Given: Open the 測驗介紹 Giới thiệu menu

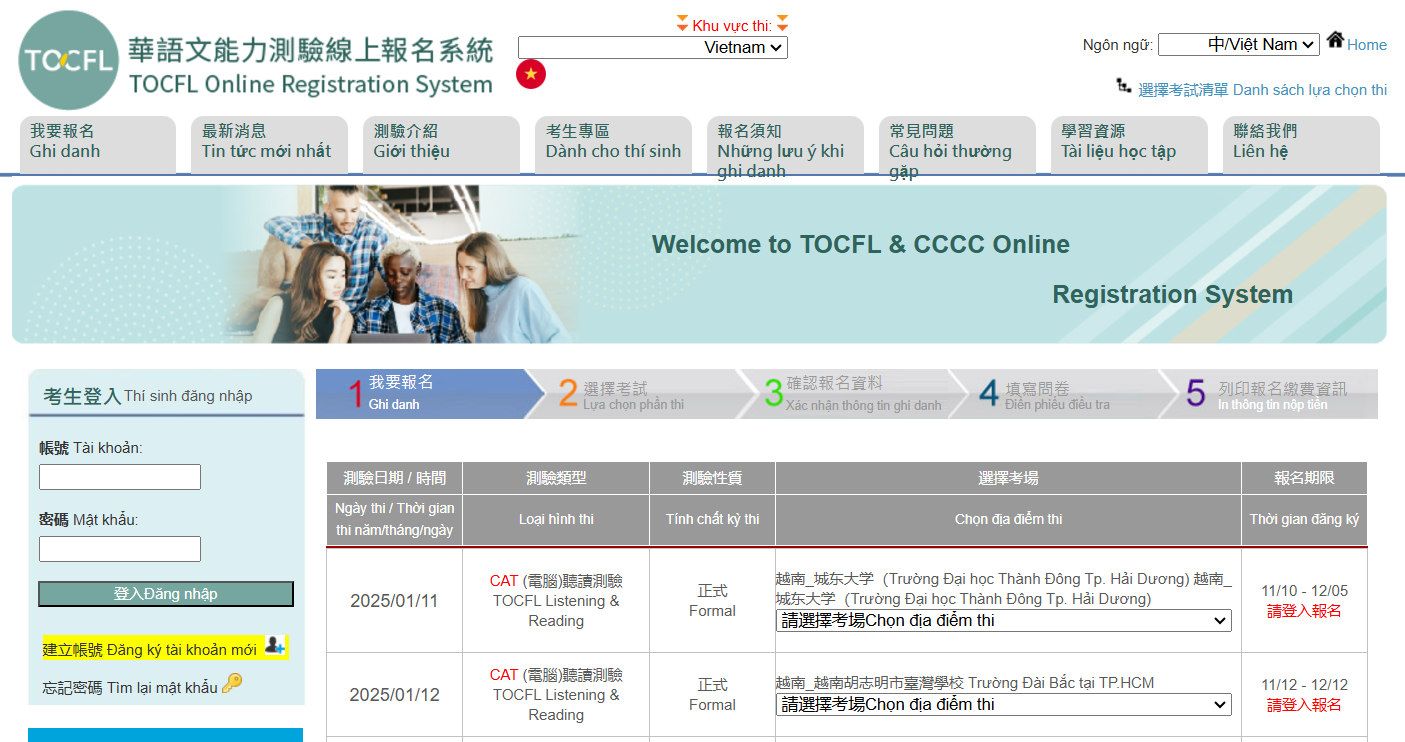Looking at the screenshot, I should (442, 145).
